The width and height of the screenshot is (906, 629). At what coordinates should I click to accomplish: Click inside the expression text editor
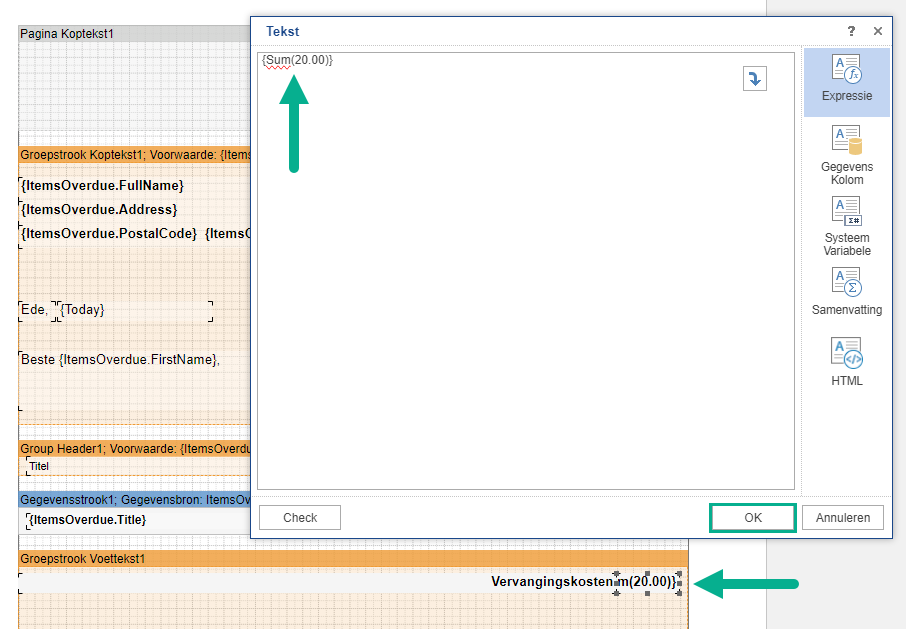point(525,280)
